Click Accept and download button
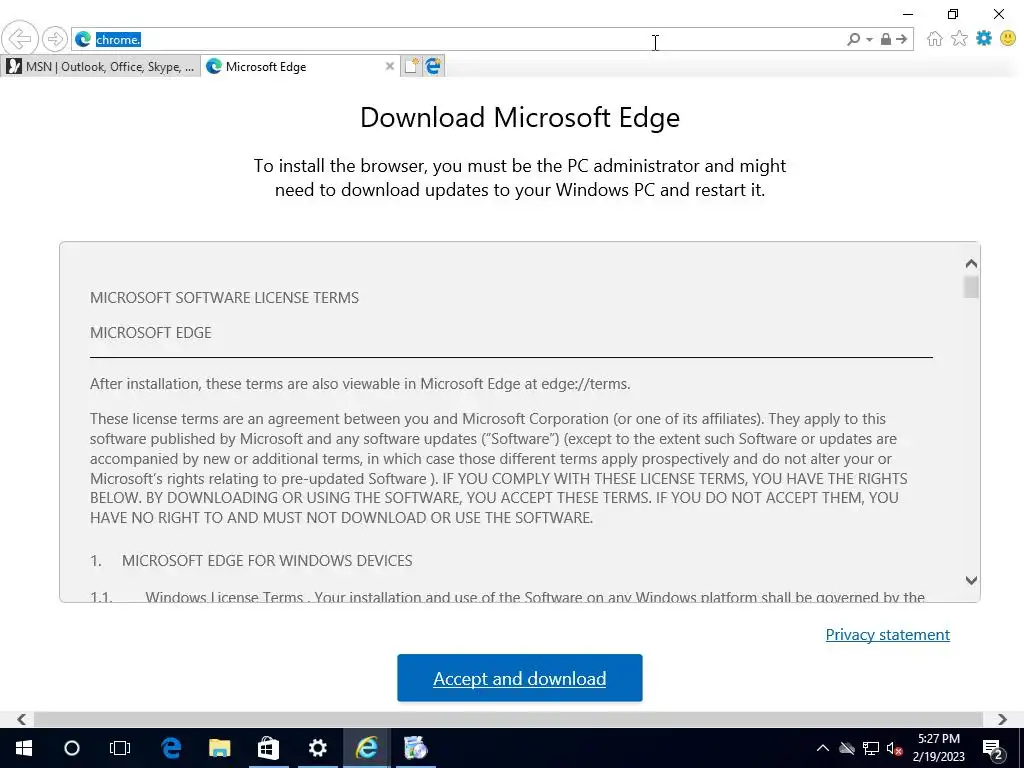This screenshot has width=1024, height=768. point(520,678)
